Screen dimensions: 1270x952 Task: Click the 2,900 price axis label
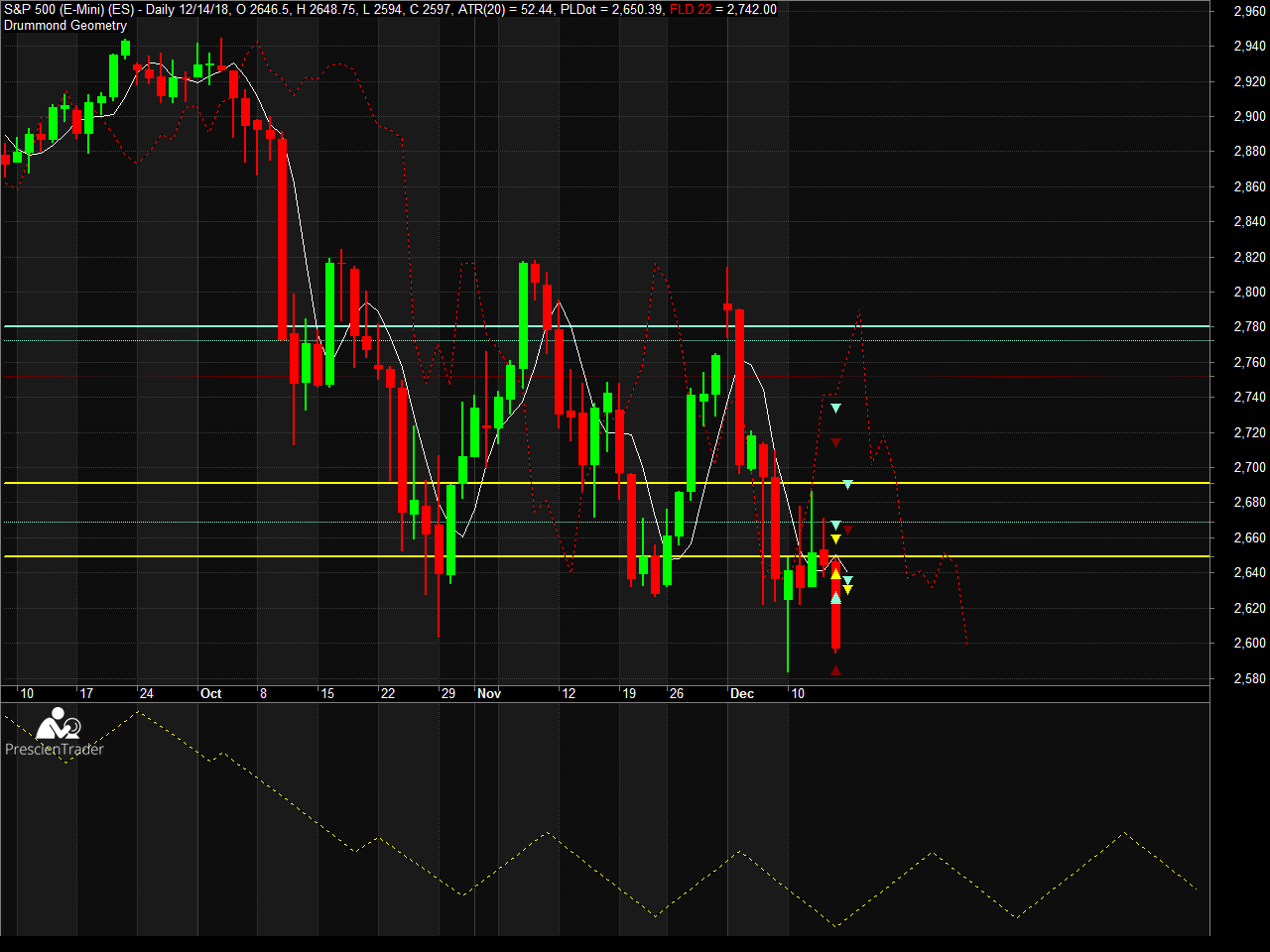[x=1249, y=116]
